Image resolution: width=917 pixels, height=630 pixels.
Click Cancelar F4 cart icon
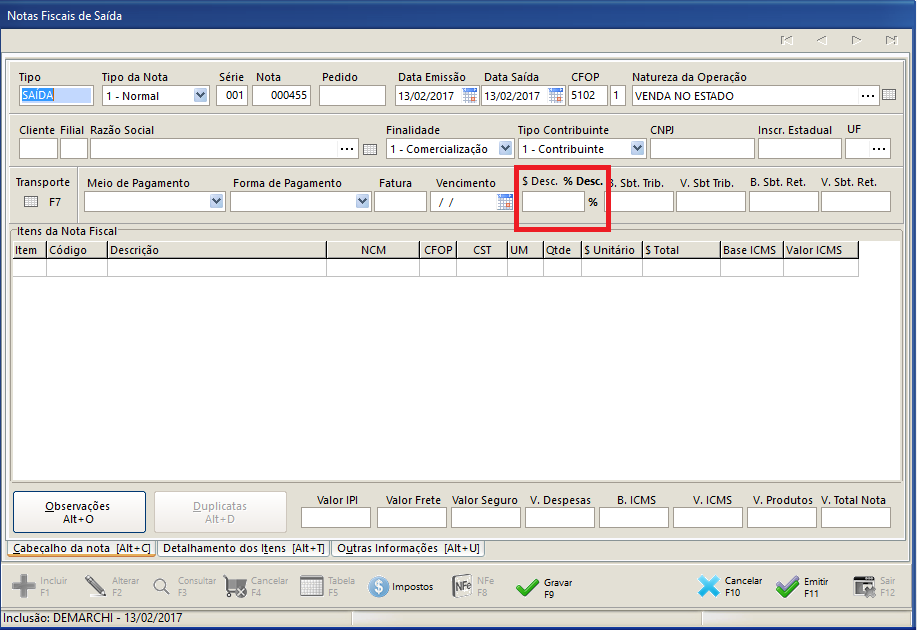(x=235, y=586)
